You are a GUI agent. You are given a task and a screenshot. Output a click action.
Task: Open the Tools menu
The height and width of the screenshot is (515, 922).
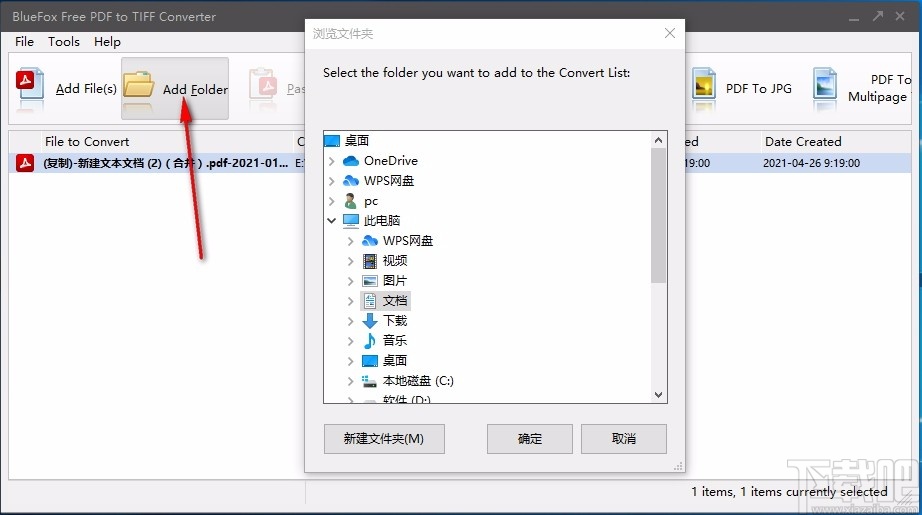point(64,42)
